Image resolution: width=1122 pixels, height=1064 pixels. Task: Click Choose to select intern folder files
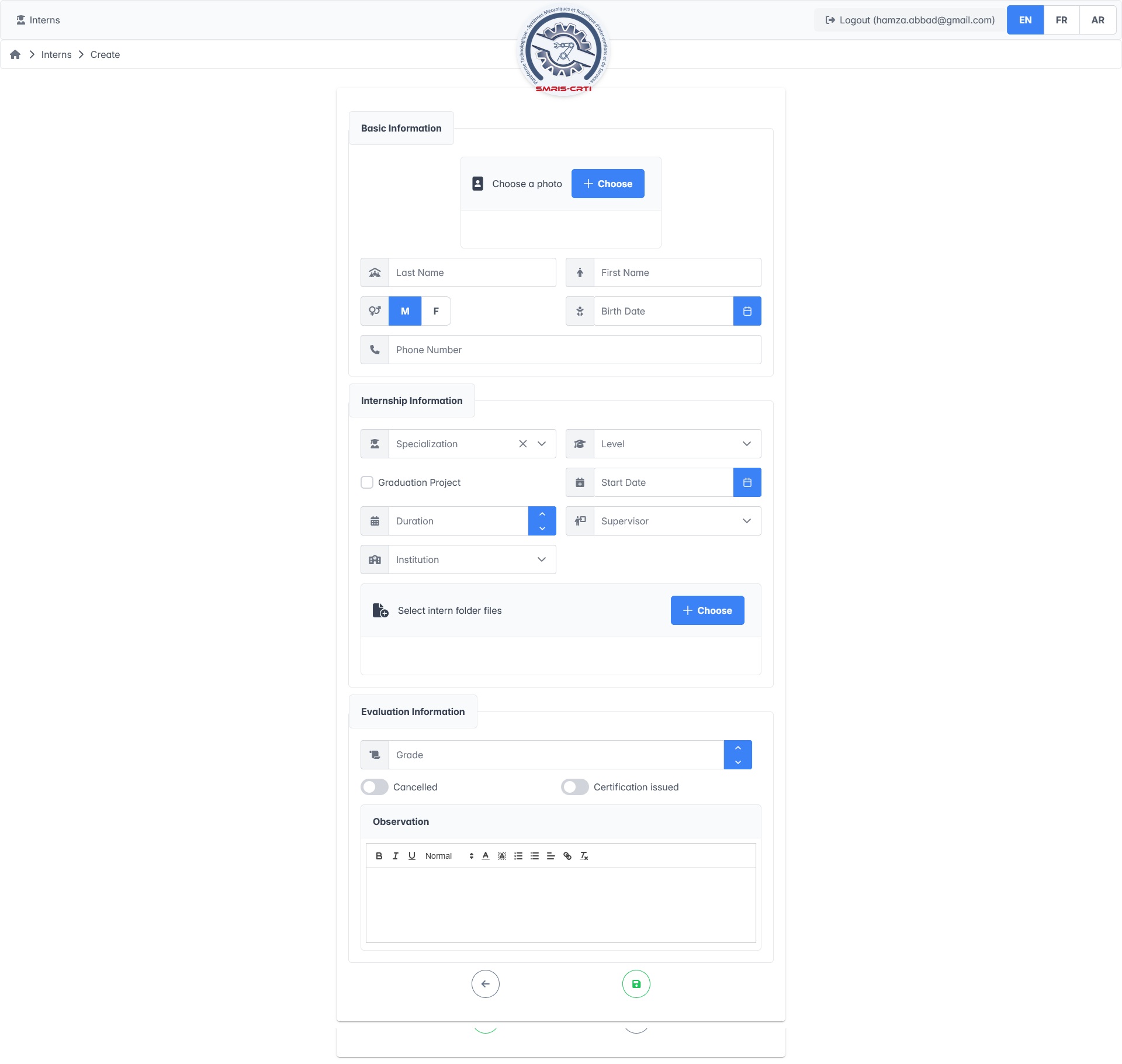[707, 610]
